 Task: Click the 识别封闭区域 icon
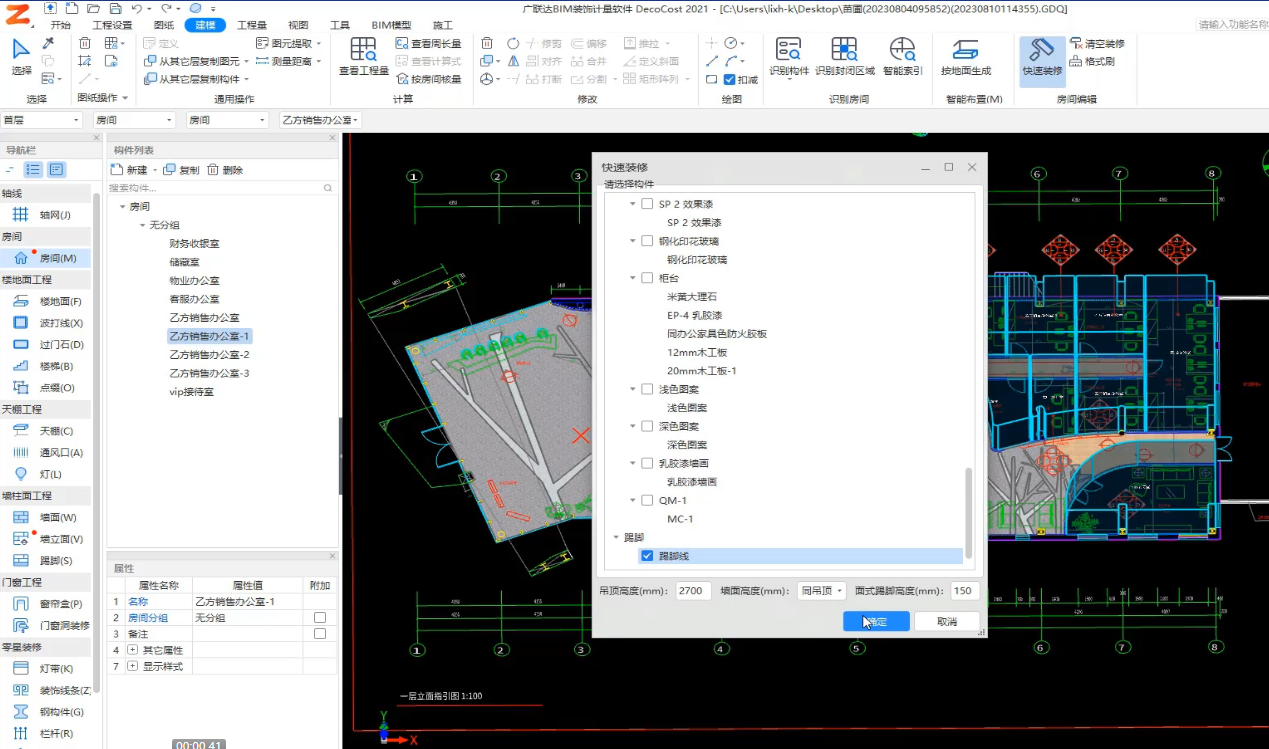[844, 50]
